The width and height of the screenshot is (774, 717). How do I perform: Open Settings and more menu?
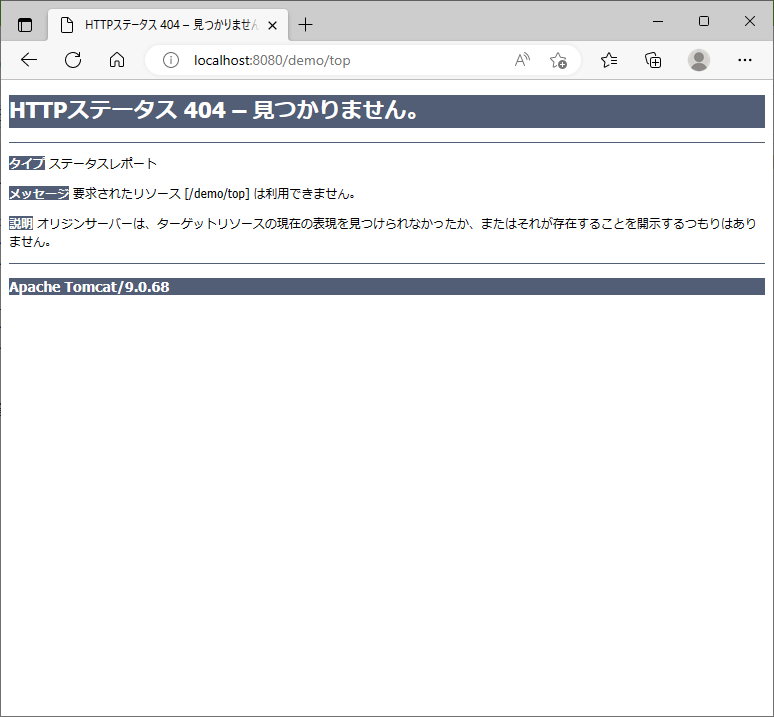point(744,60)
